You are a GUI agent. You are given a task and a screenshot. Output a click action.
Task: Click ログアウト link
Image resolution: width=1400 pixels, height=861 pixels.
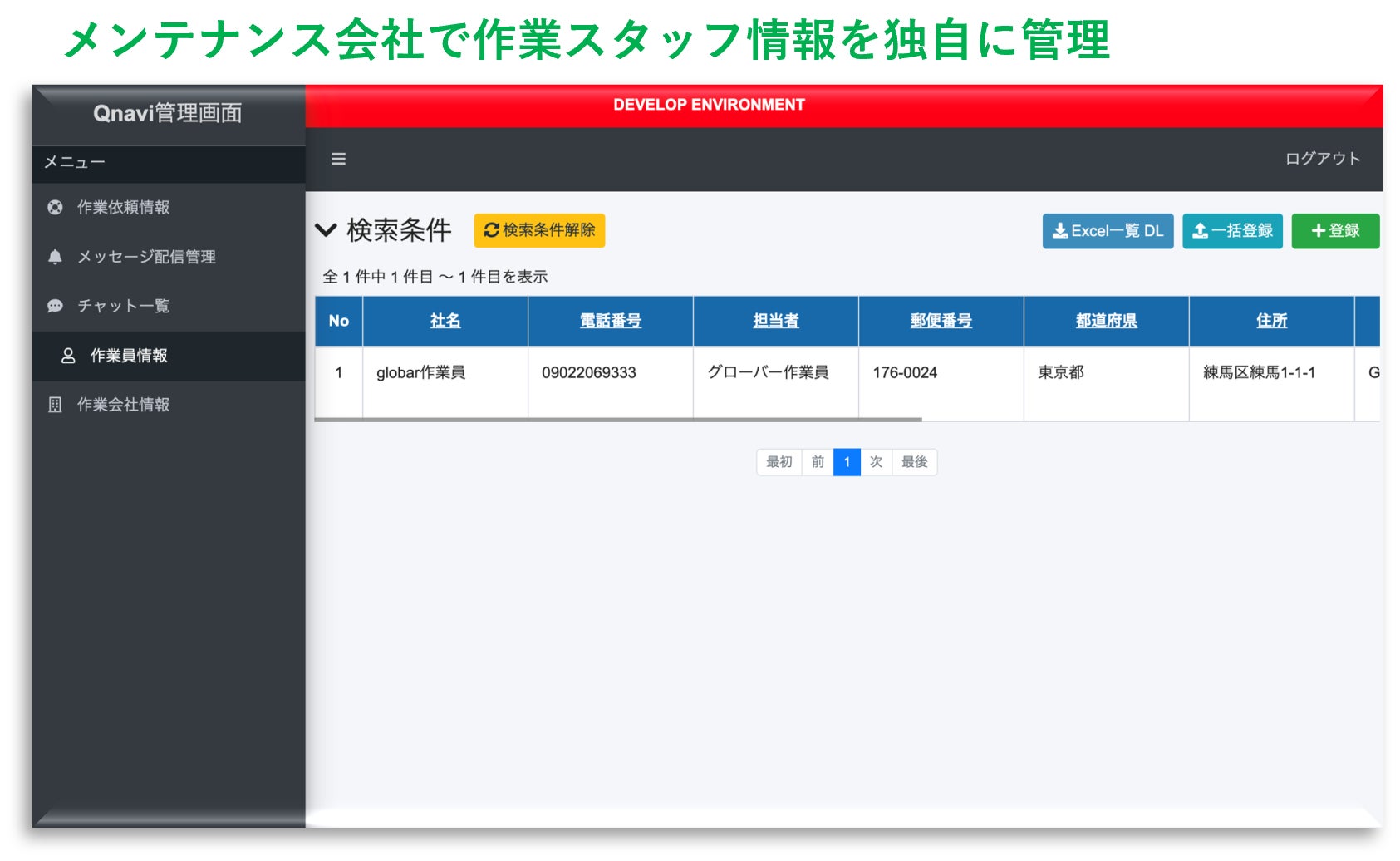[1322, 159]
